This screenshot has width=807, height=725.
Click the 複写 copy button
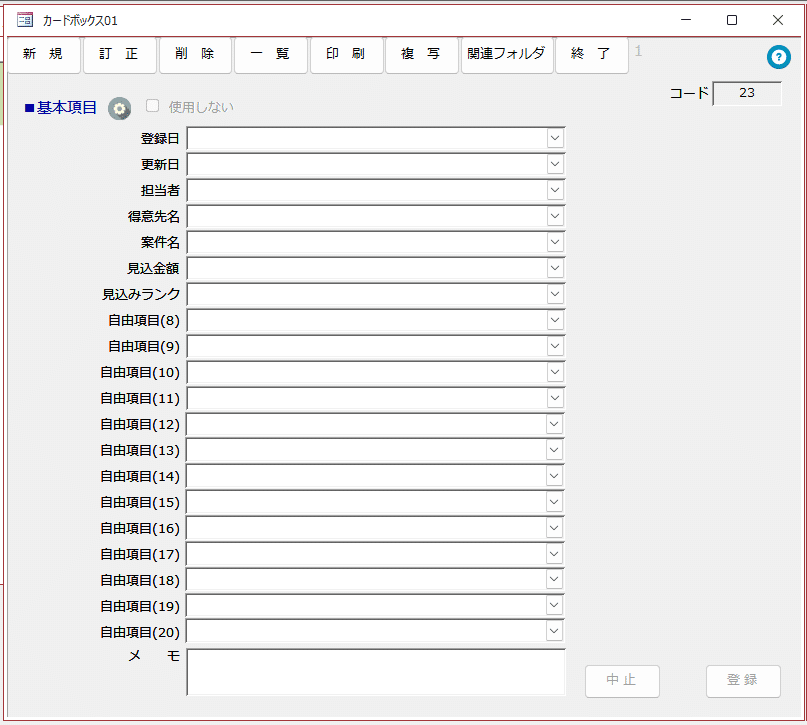[x=422, y=55]
